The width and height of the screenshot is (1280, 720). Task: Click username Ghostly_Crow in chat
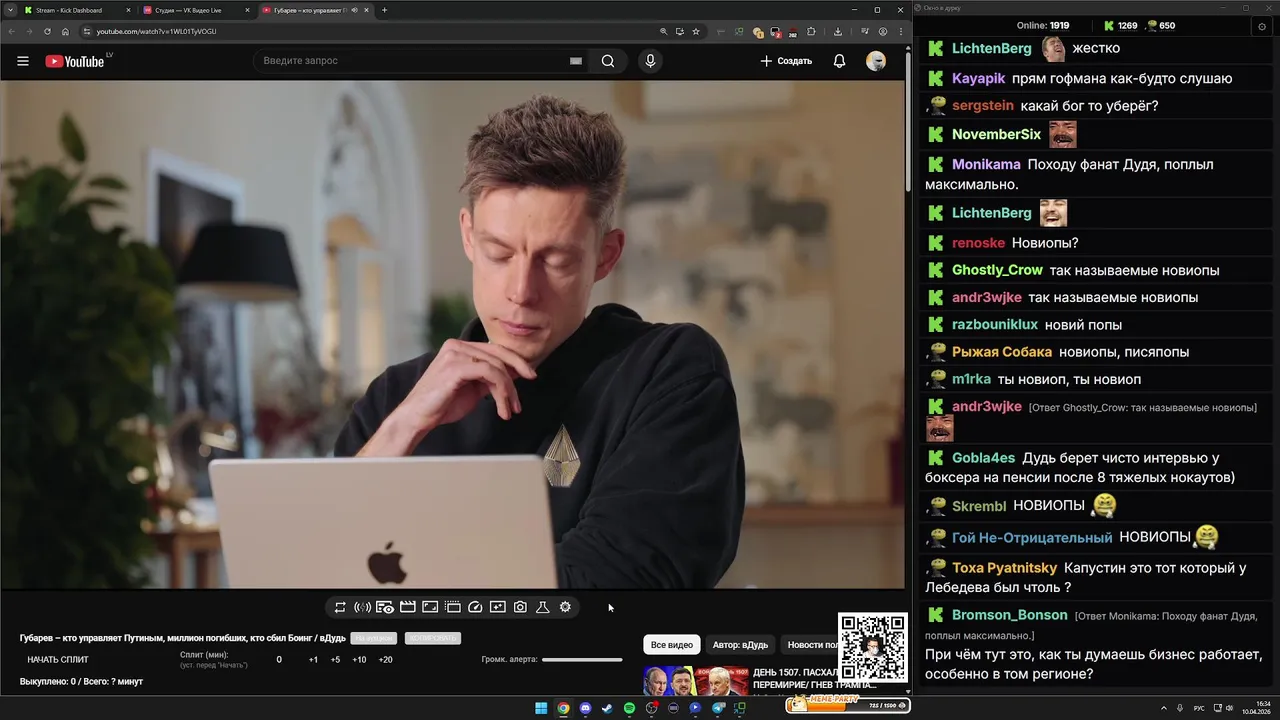(x=997, y=270)
